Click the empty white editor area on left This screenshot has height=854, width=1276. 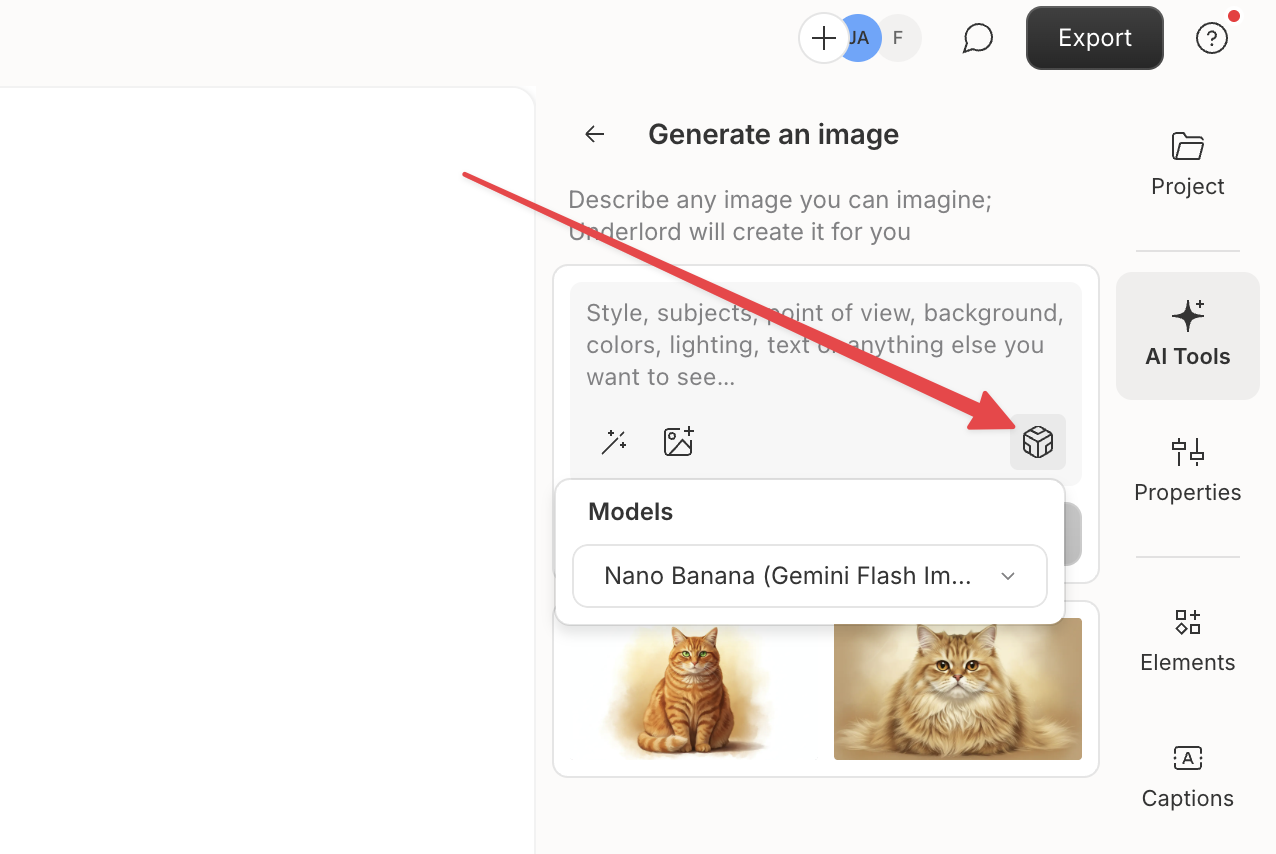(260, 450)
